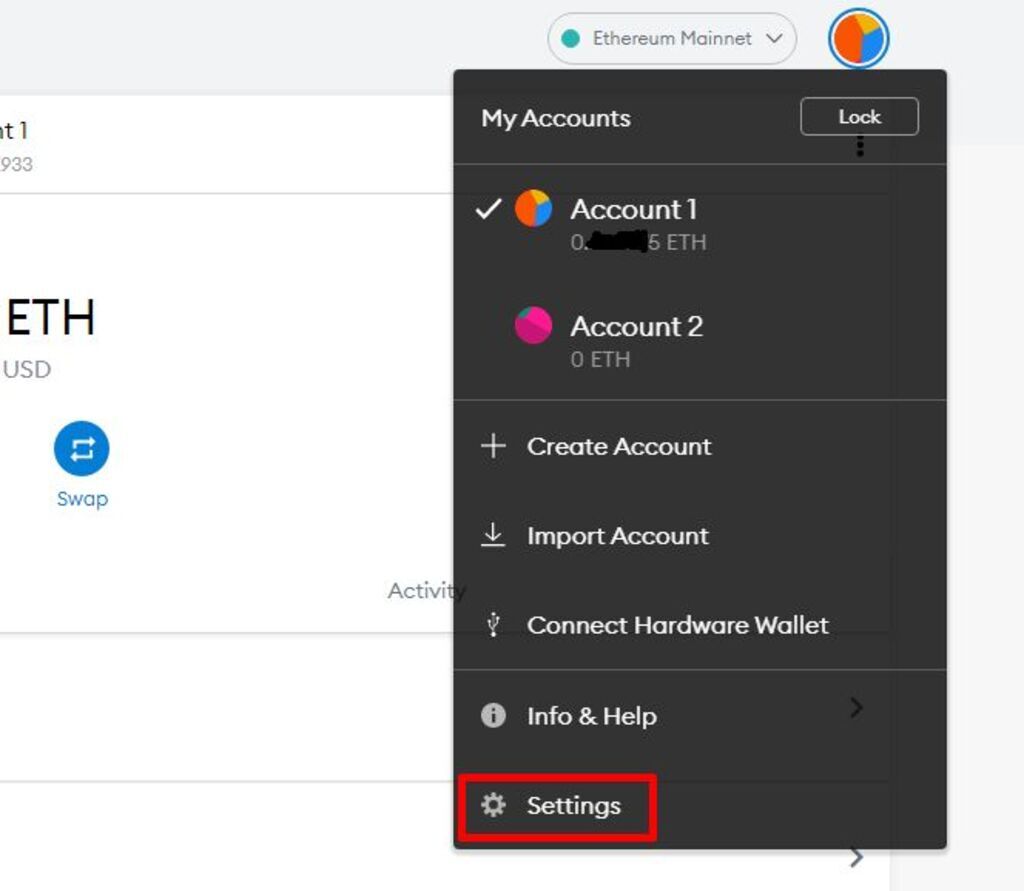Click the orange Account 1 avatar in list
1024x891 pixels.
click(x=533, y=209)
